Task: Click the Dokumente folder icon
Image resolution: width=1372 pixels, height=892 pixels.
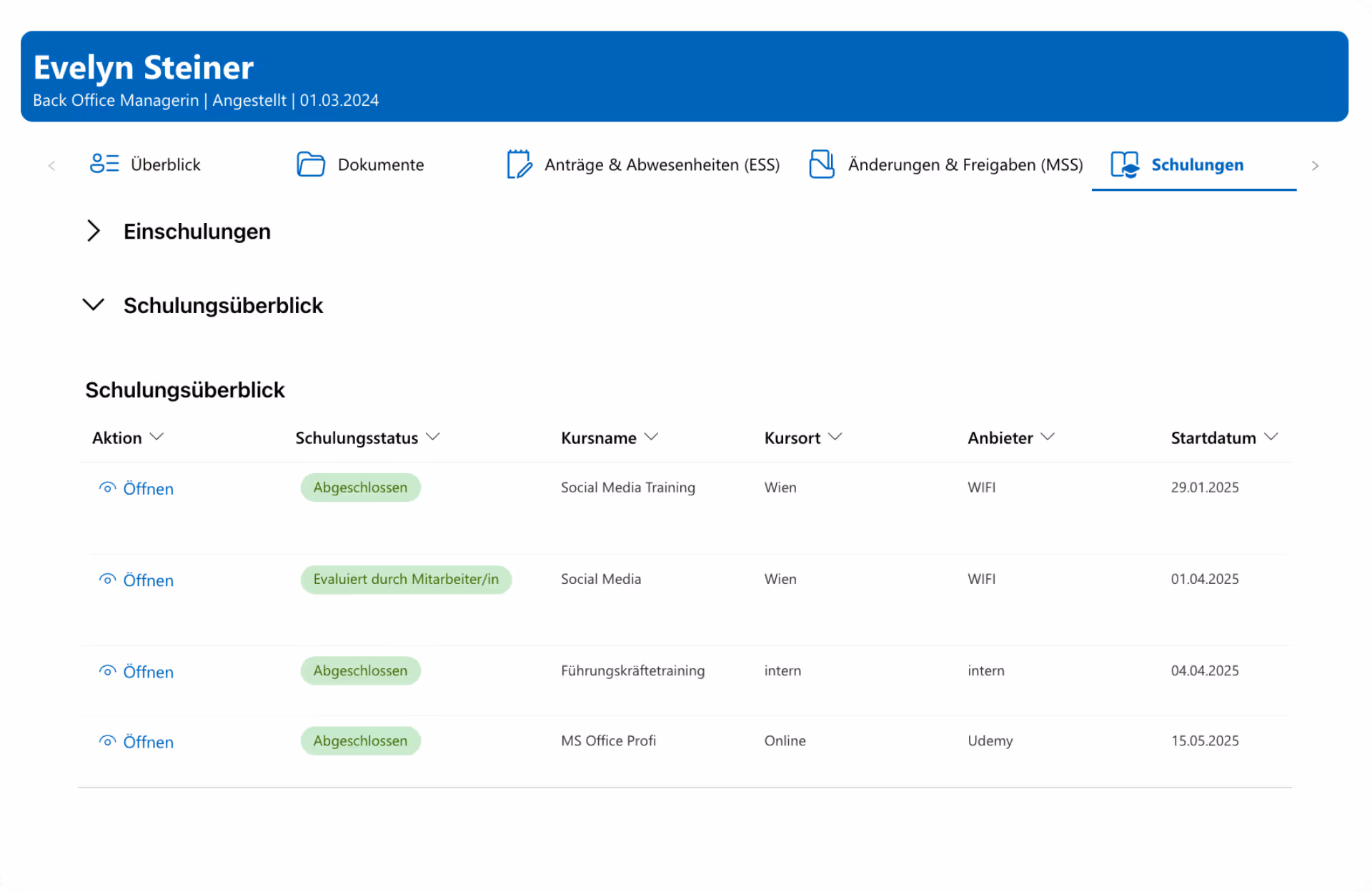Action: 311,164
